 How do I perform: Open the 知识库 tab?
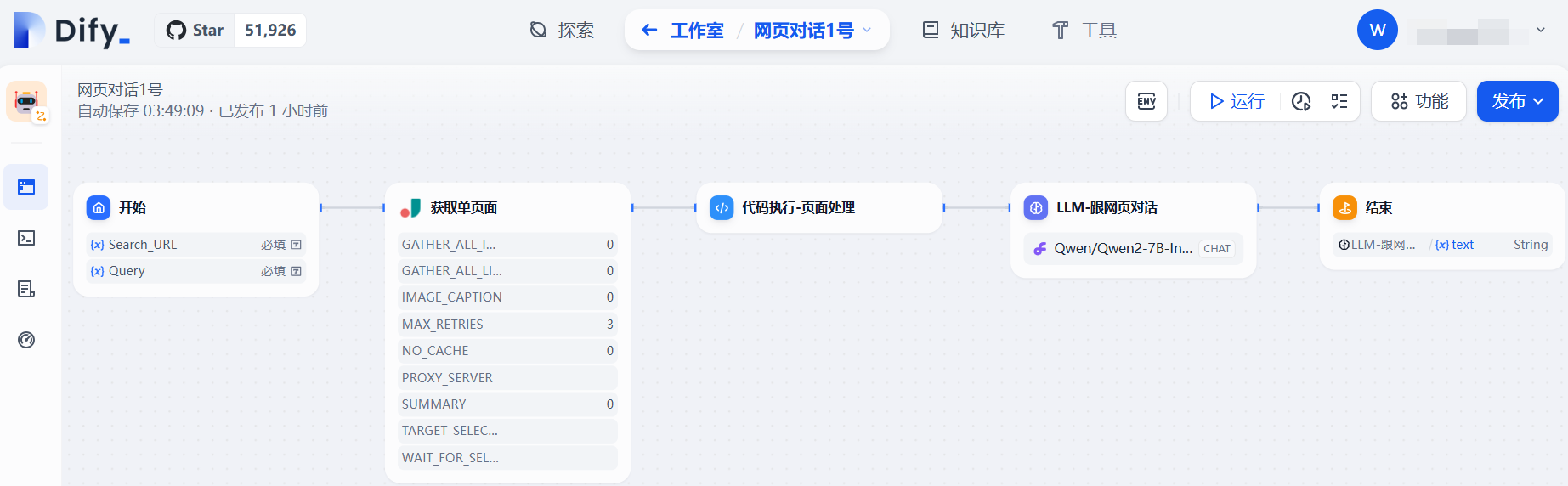click(x=964, y=31)
